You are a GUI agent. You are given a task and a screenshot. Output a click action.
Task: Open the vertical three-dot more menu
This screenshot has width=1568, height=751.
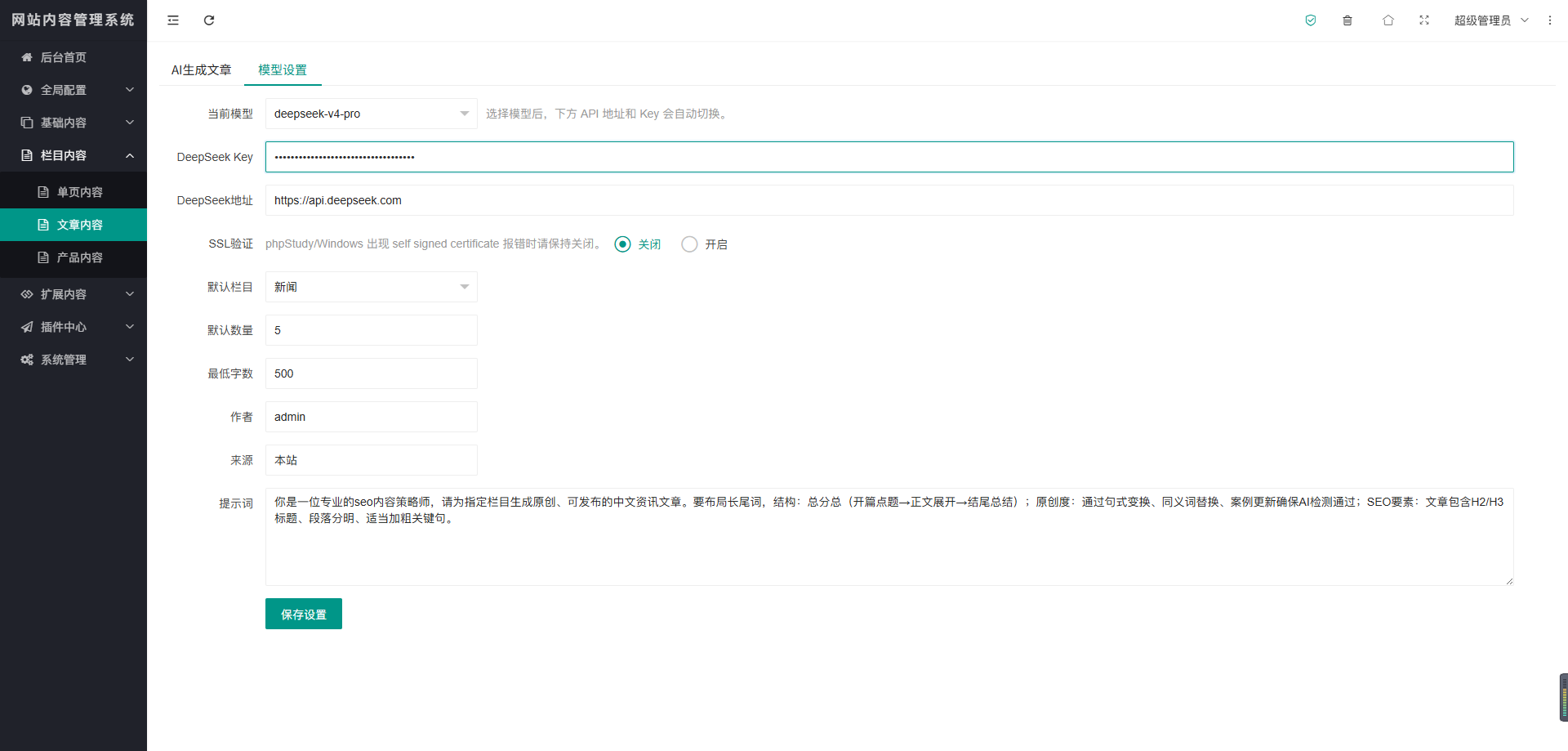click(1550, 20)
